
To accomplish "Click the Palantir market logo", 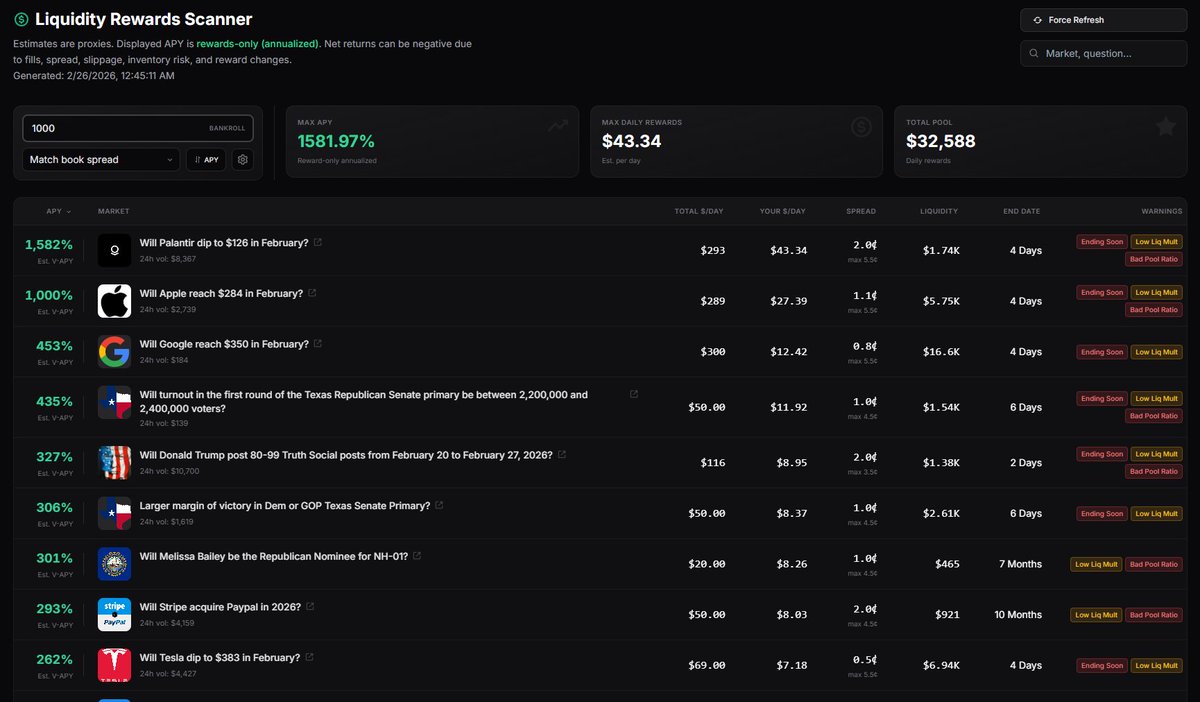I will 114,250.
